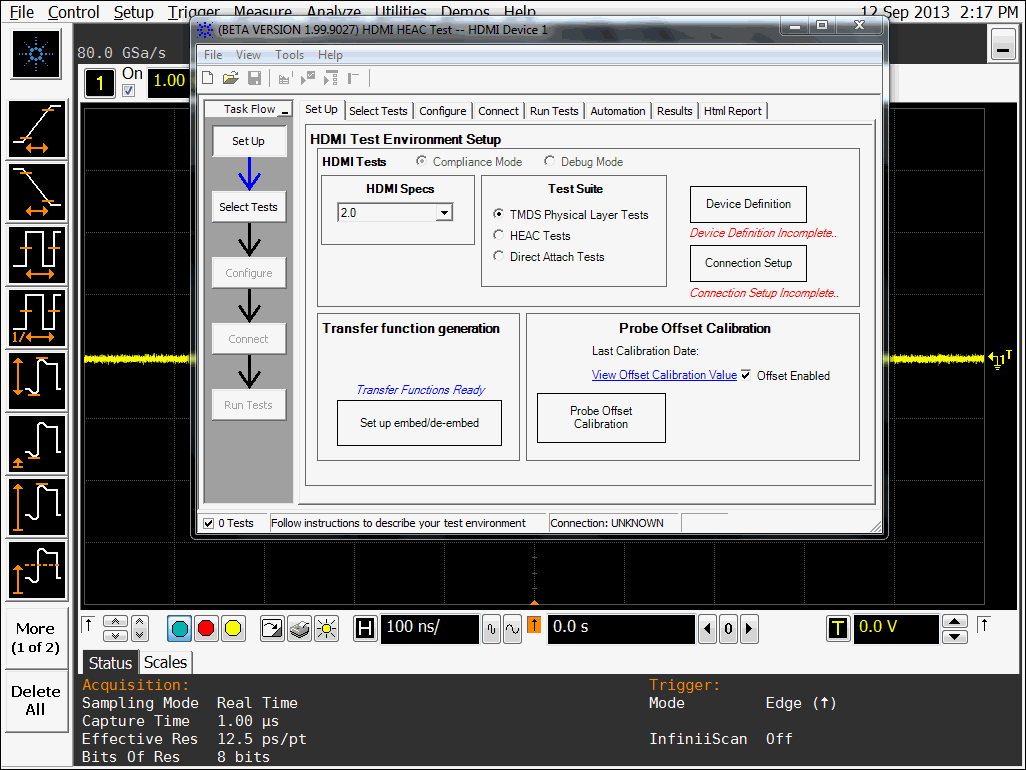
Task: Open the HDMI Specs dropdown
Action: tap(444, 213)
